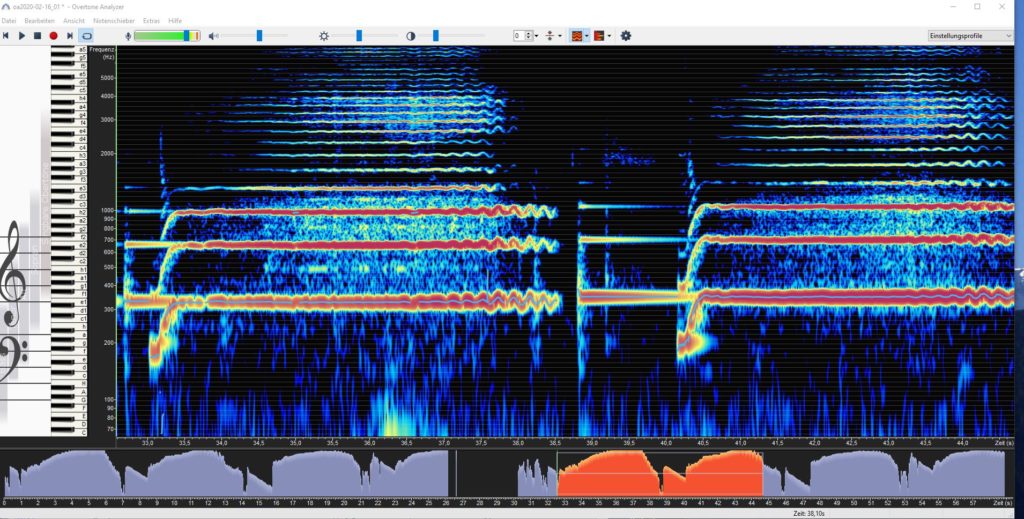Viewport: 1024px width, 519px height.
Task: Toggle the loop playback button
Action: pyautogui.click(x=87, y=36)
